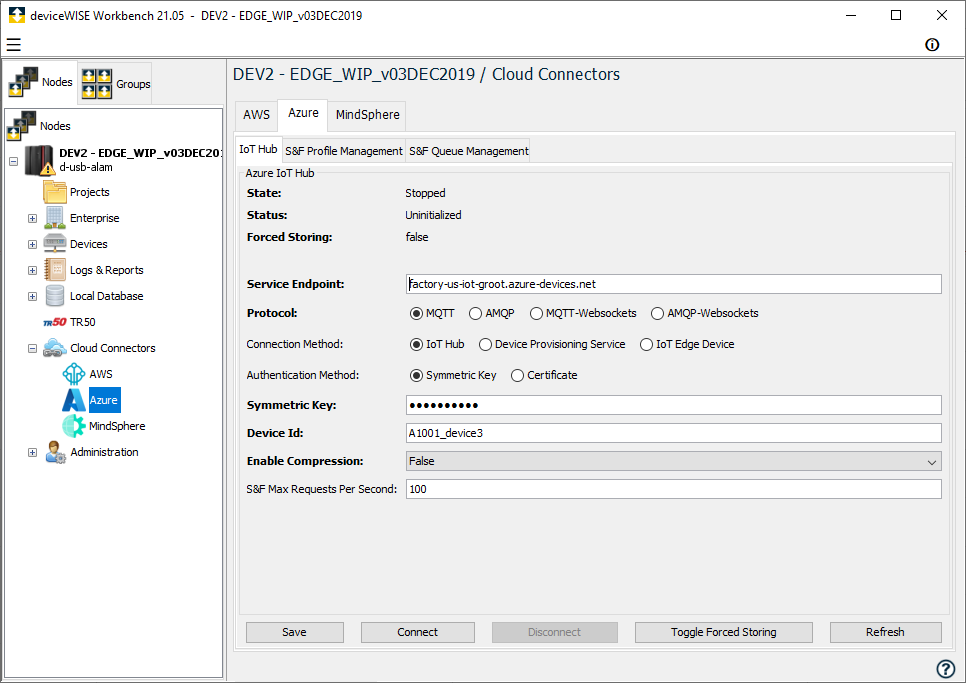The height and width of the screenshot is (683, 966).
Task: Expand the Administration tree node
Action: pos(33,453)
